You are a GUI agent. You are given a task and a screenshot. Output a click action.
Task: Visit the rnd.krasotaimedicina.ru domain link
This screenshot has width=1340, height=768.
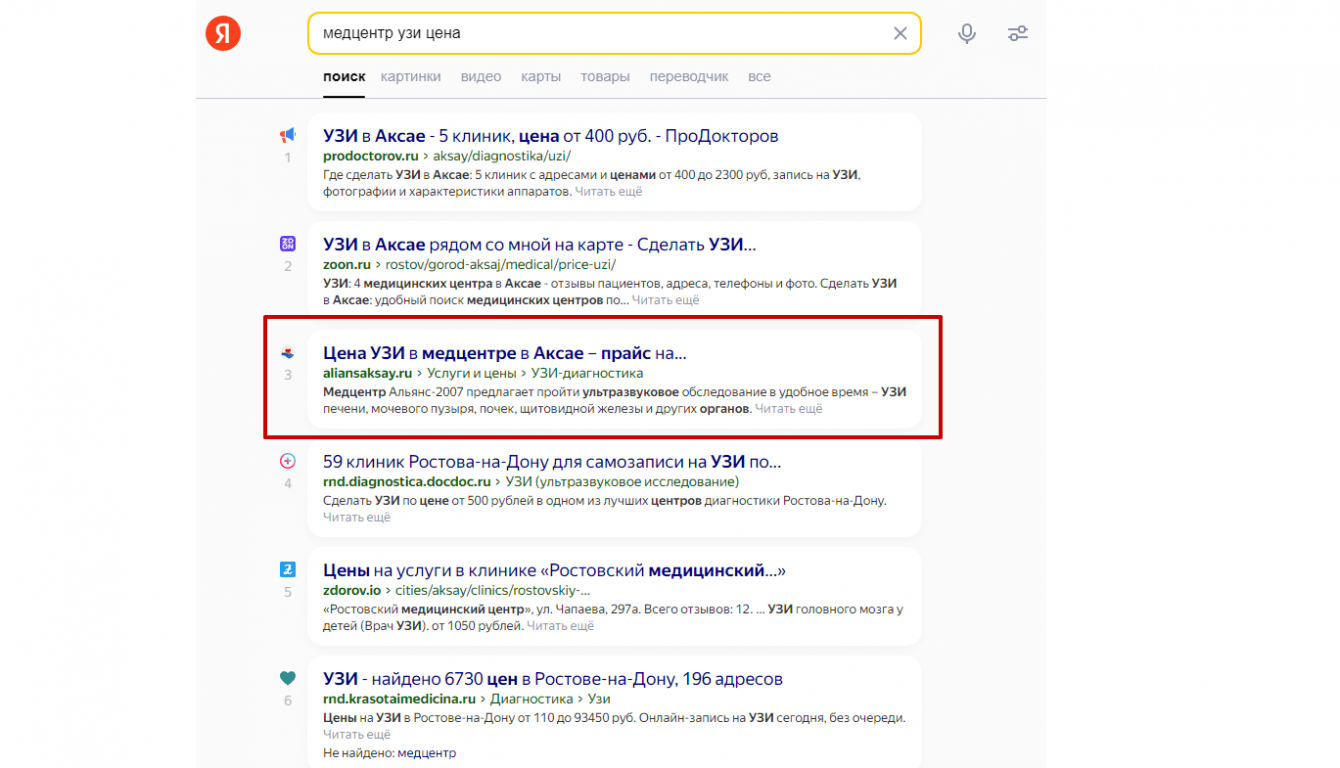tap(399, 699)
